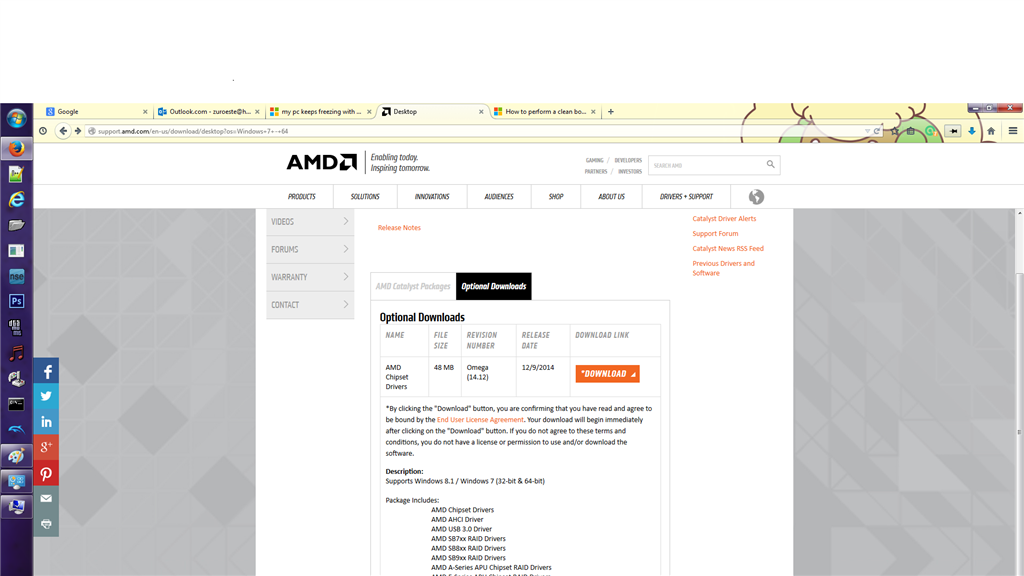The image size is (1024, 576).
Task: Open Catalyst News RSS Feed link
Action: (728, 249)
